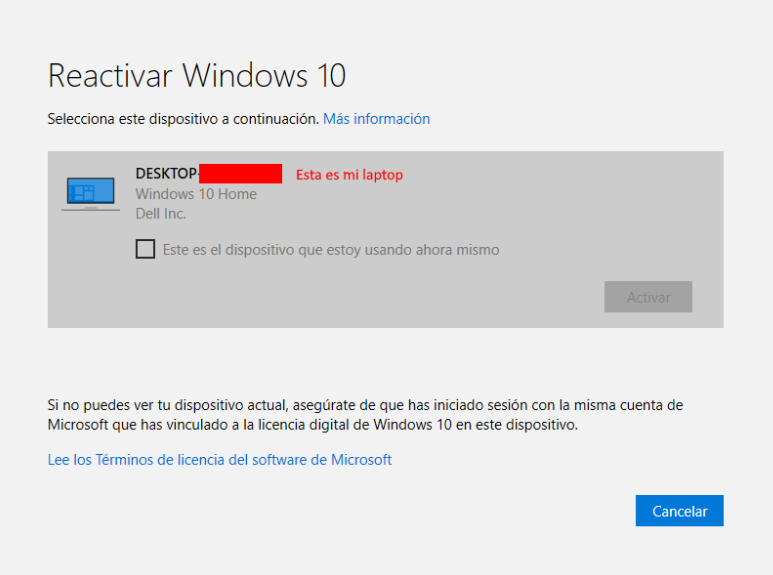Click the 'Dell Inc.' manufacturer text
The width and height of the screenshot is (773, 575).
coord(161,214)
